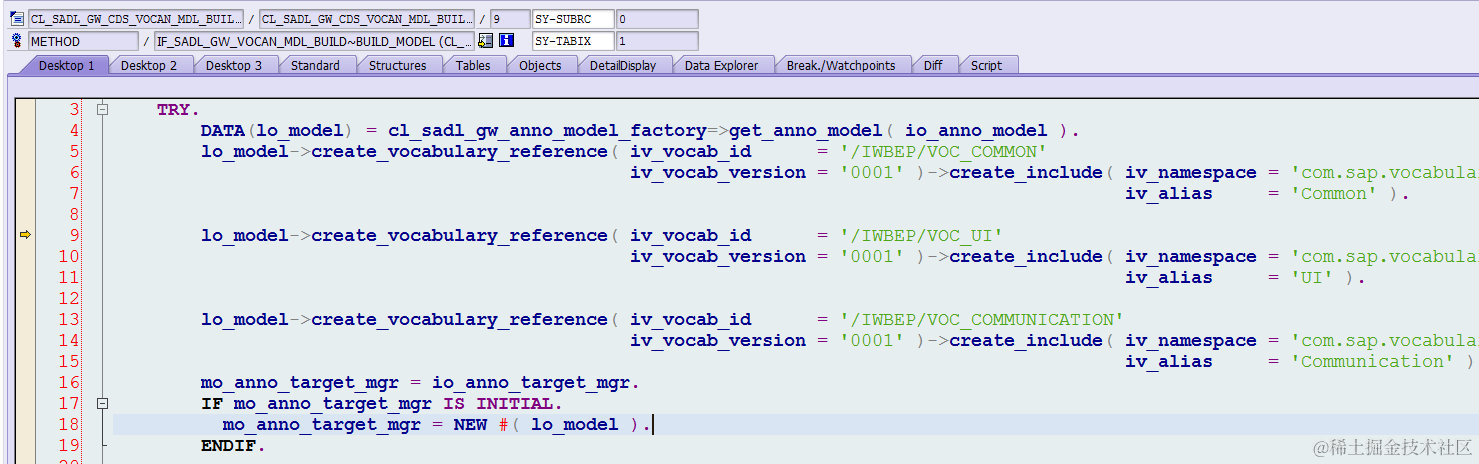Click the 'UI' alias string on line 11
The image size is (1479, 464).
point(1316,278)
